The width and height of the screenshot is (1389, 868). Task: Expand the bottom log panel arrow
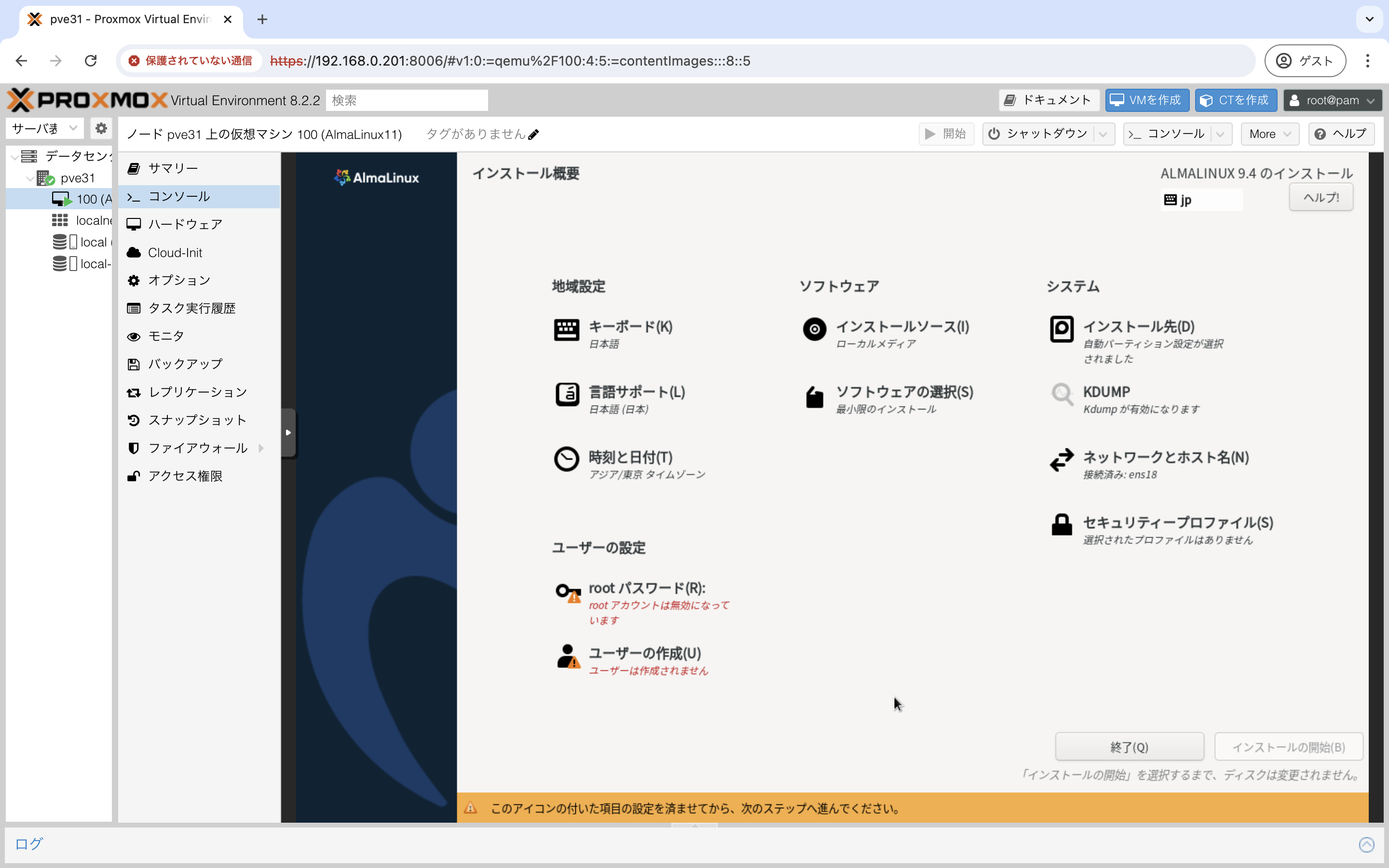1366,844
